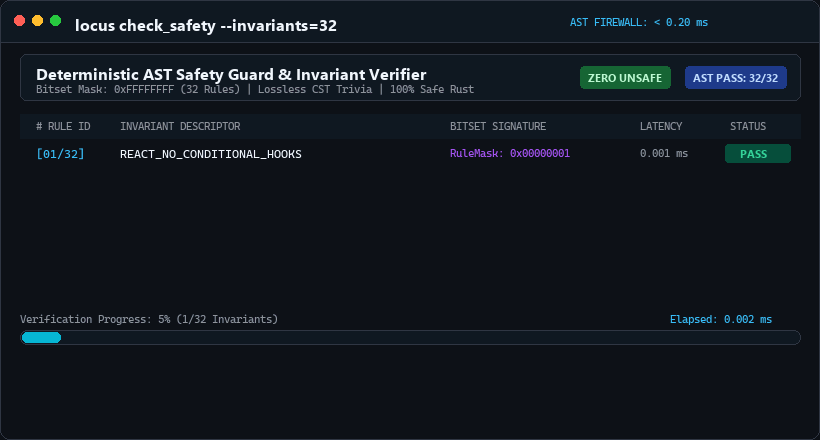Click AST FIREWALL: < 0.20 ms text
Image resolution: width=820 pixels, height=440 pixels.
(639, 22)
